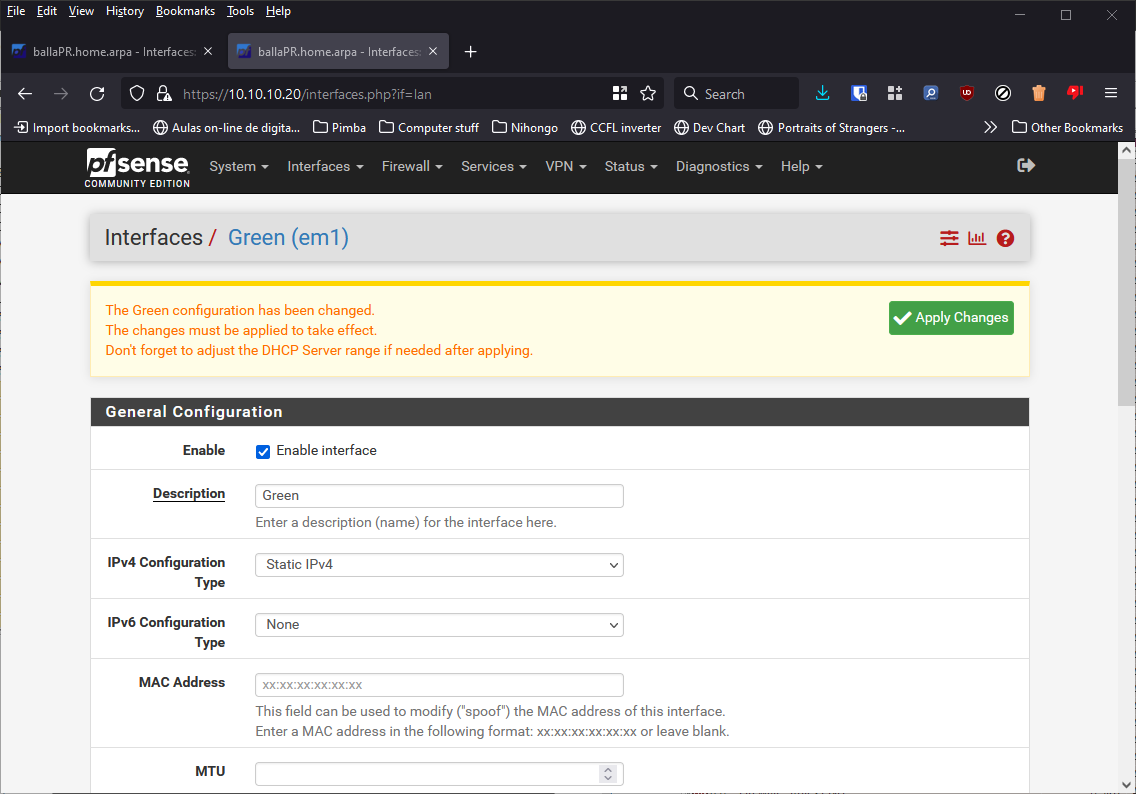Expand the Firewall navigation menu

(x=411, y=167)
